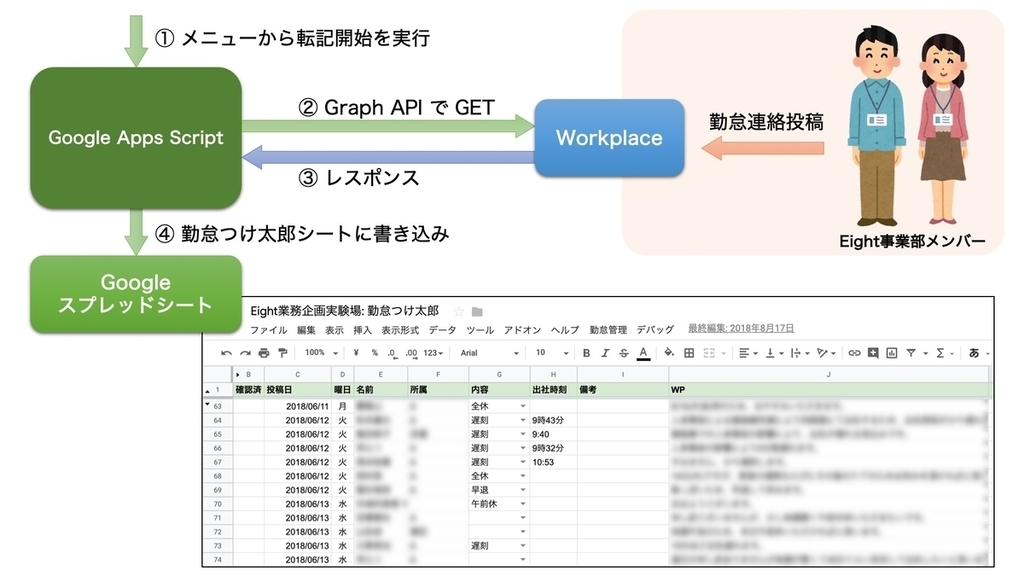This screenshot has height=576, width=1024.
Task: Open the 表示 menu
Action: (x=334, y=330)
